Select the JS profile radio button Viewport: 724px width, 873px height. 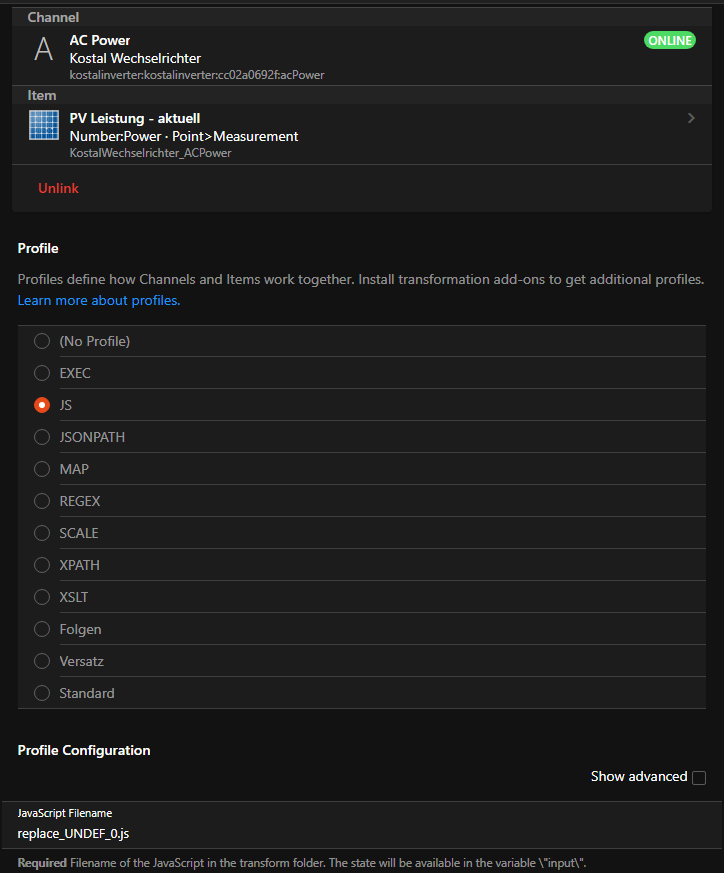tap(42, 405)
